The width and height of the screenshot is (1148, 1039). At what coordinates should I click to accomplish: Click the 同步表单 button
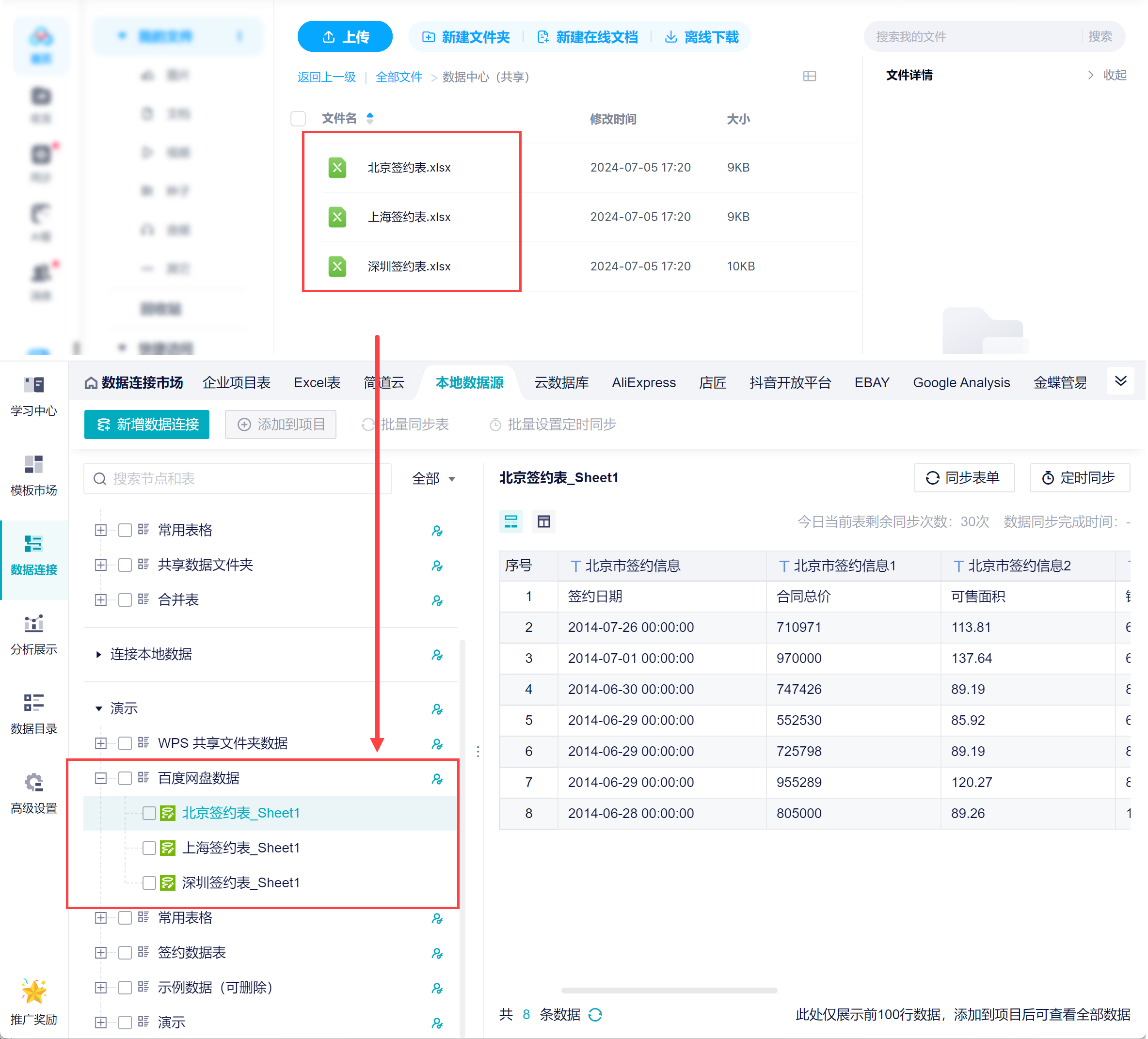coord(965,478)
